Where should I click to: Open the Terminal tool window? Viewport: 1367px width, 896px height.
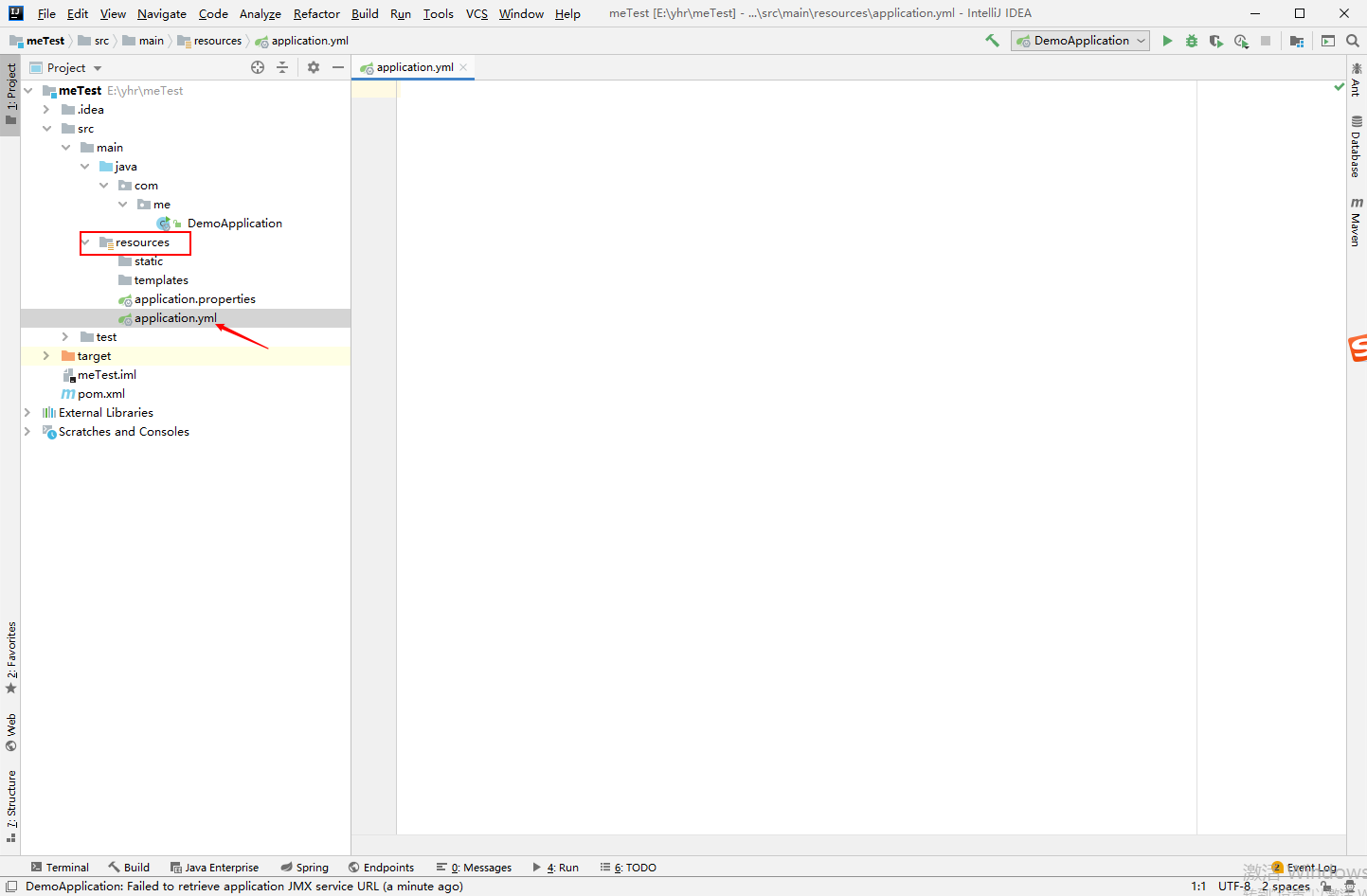[x=60, y=868]
